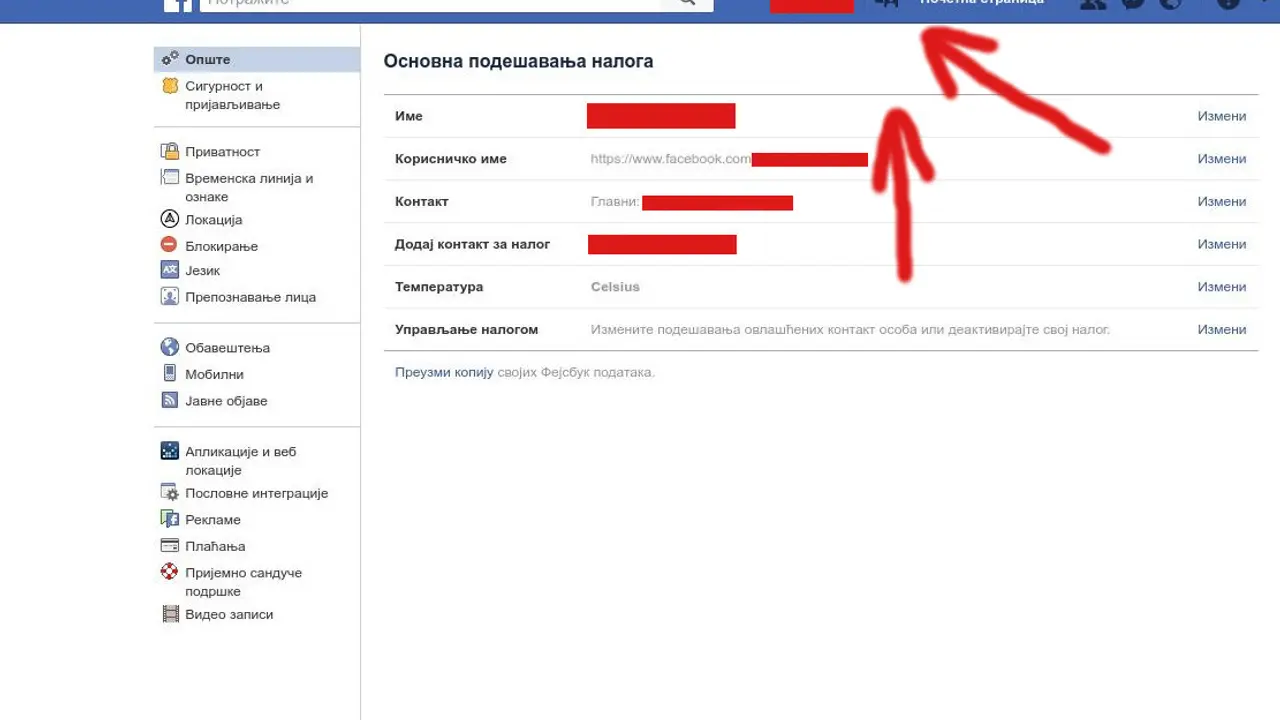This screenshot has width=1280, height=720.
Task: Click the Пријемно сандуче подршке lifebuoy icon
Action: pyautogui.click(x=169, y=572)
